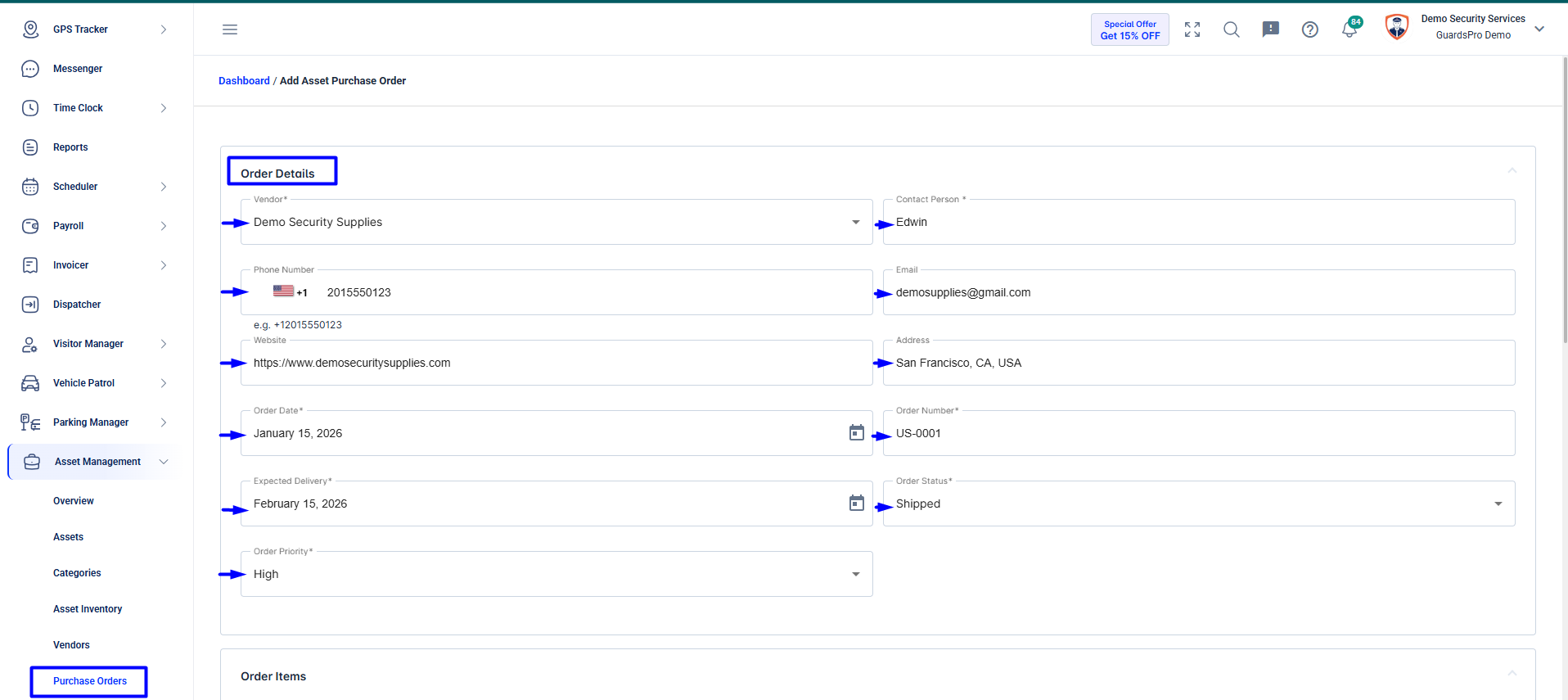Image resolution: width=1568 pixels, height=700 pixels.
Task: Go to the Dashboard breadcrumb link
Action: point(244,80)
